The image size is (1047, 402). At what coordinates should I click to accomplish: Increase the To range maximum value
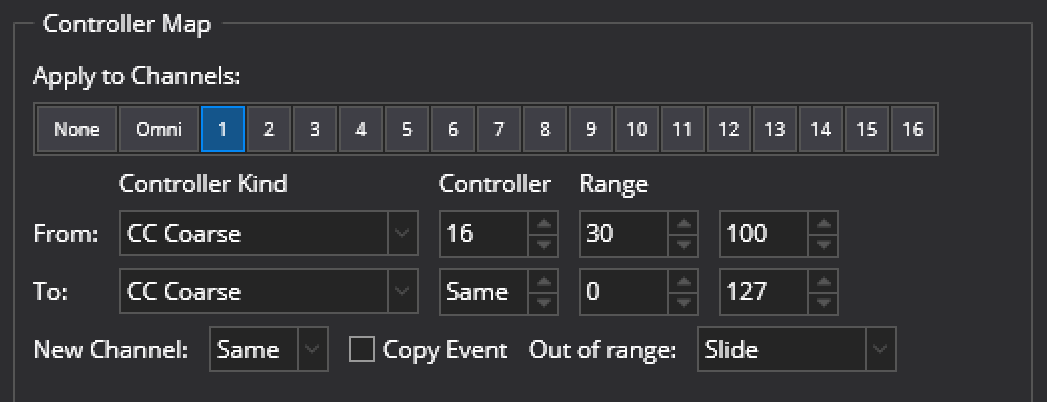coord(823,283)
